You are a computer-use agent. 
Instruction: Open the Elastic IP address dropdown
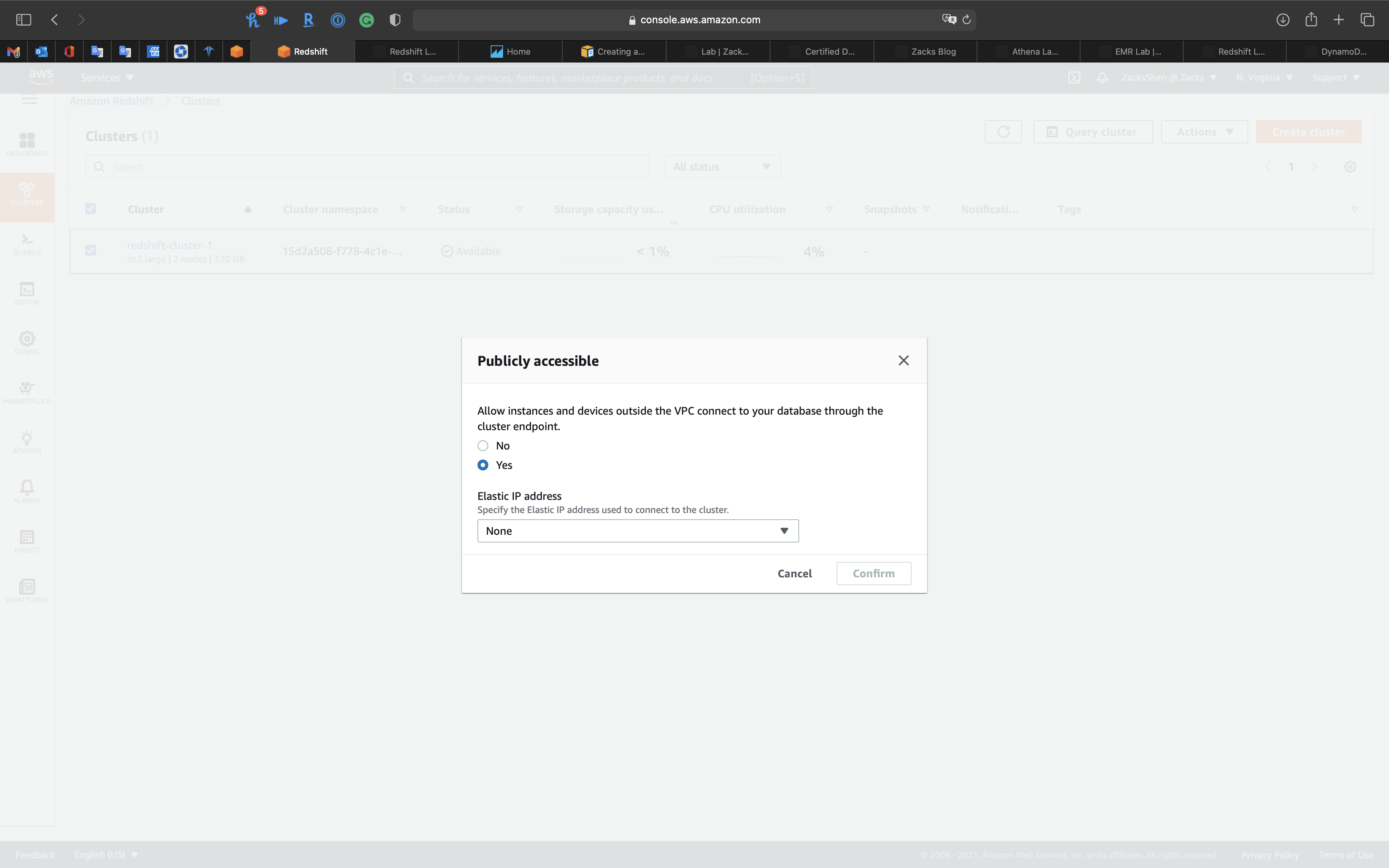pos(638,531)
